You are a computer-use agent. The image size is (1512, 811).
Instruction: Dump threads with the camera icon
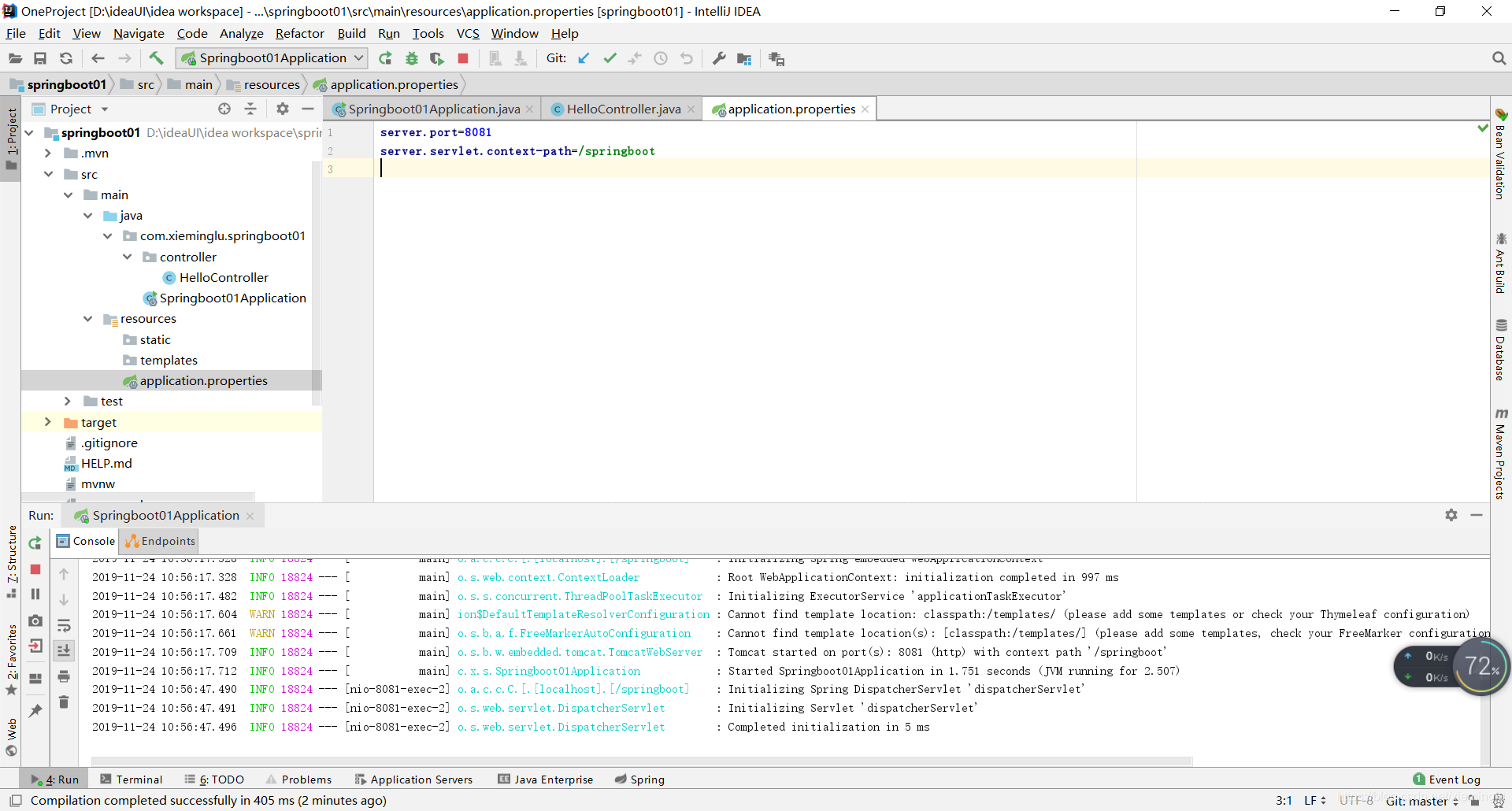[35, 620]
